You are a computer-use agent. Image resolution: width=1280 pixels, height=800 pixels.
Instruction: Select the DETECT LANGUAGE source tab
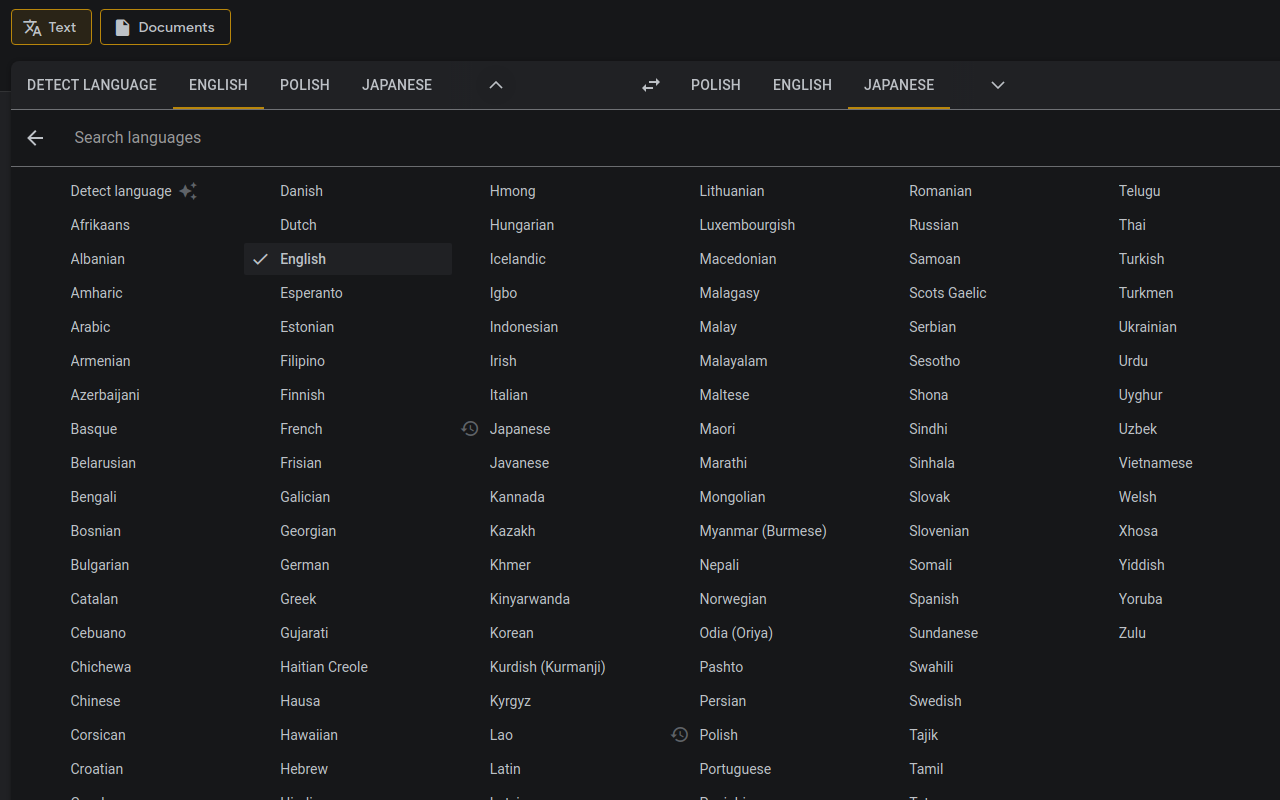pos(92,85)
